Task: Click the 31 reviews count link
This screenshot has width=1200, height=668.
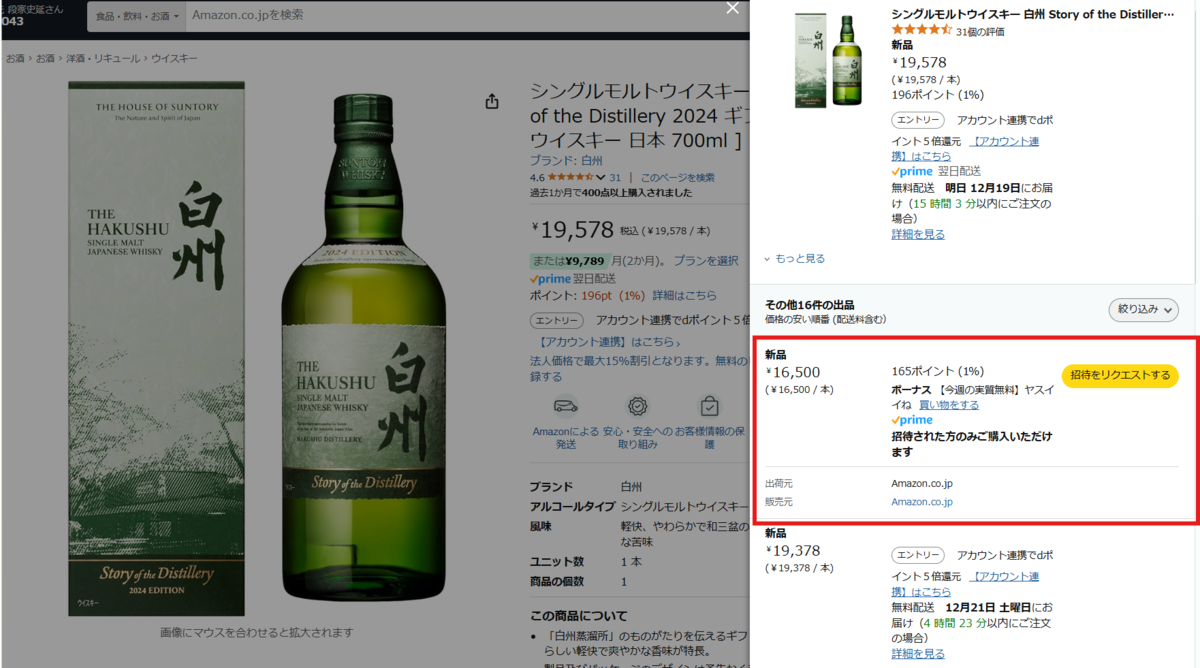Action: click(x=615, y=178)
